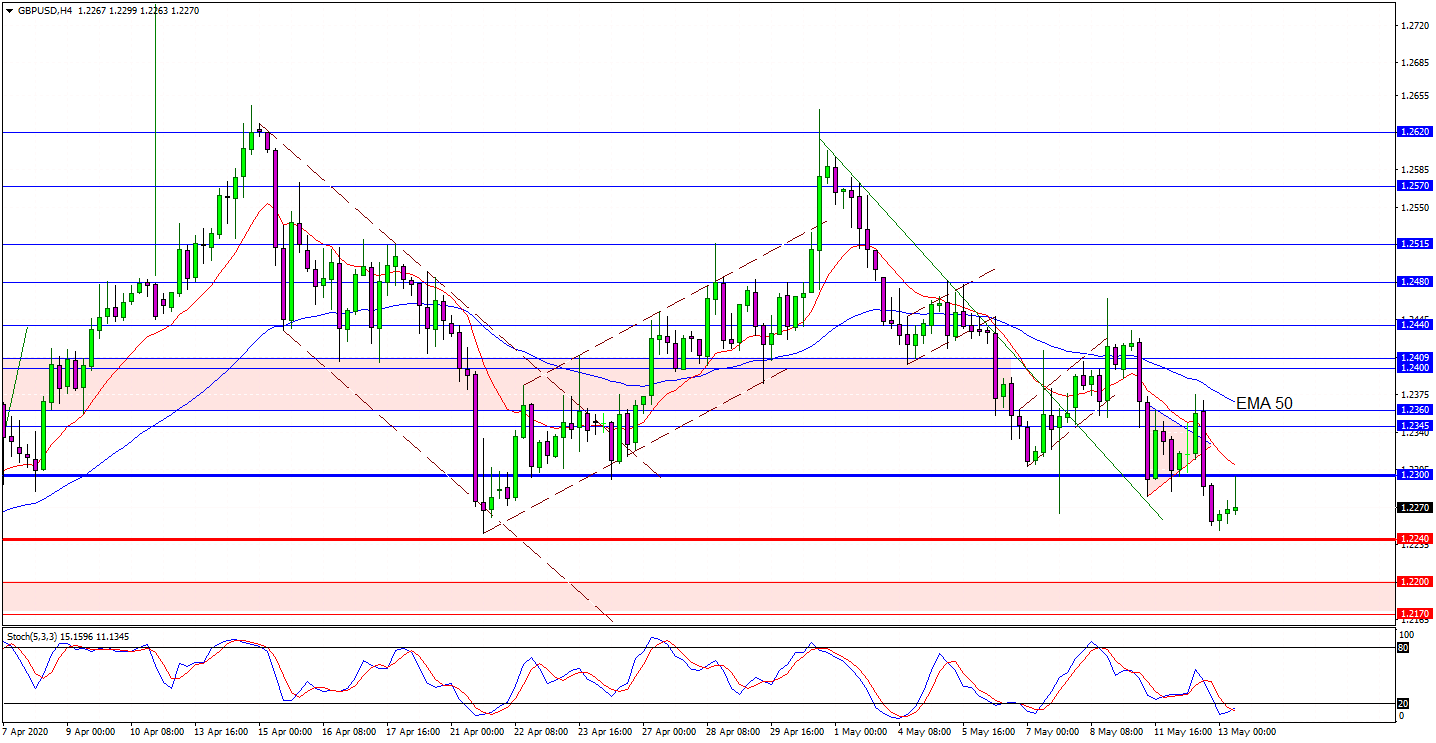This screenshot has width=1436, height=743.
Task: Click the 1.2585 price axis value
Action: point(1414,171)
